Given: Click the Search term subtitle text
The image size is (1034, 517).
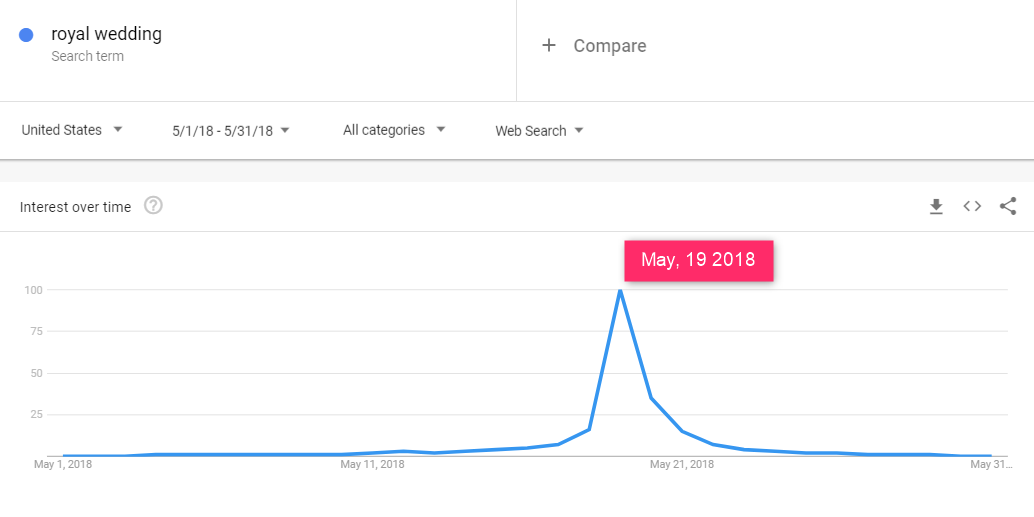Looking at the screenshot, I should tap(88, 57).
